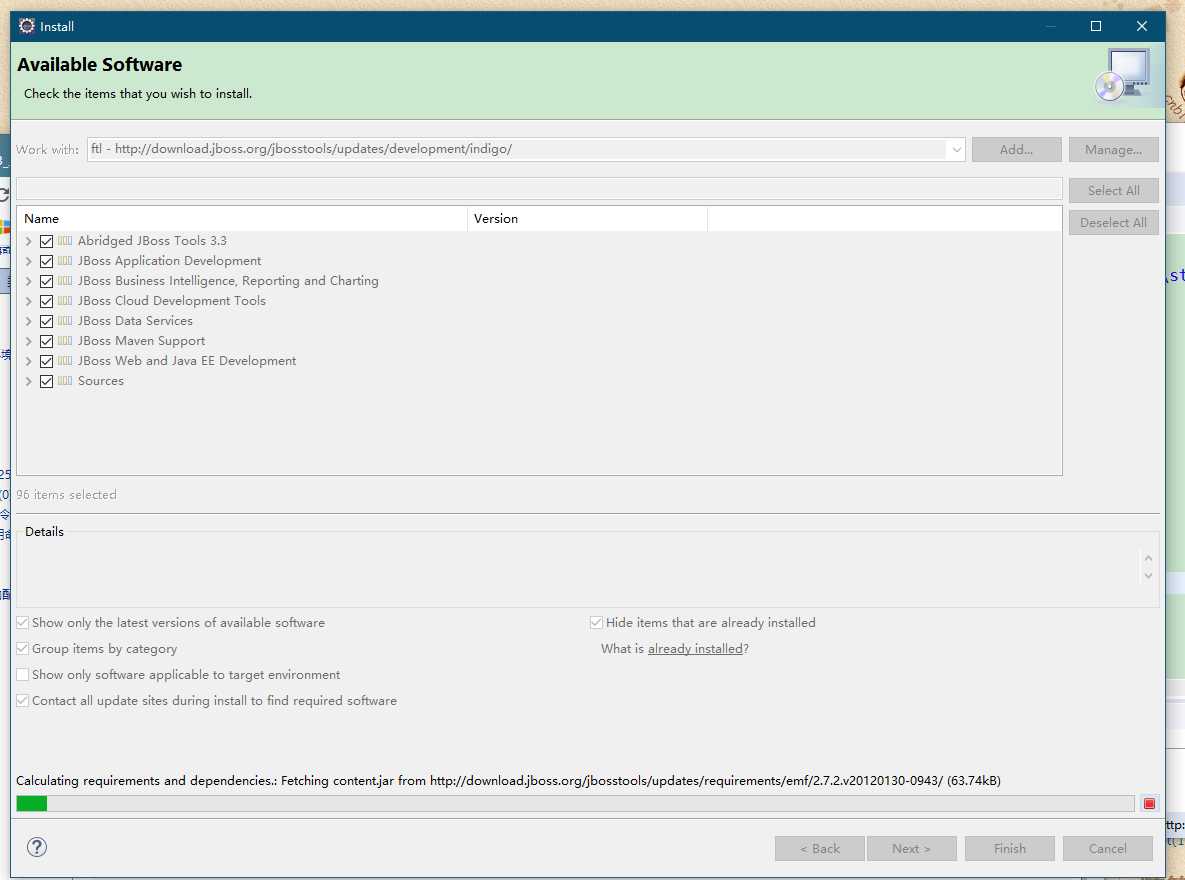1185x880 pixels.
Task: Click Details scrollbar up arrow
Action: [x=1148, y=558]
